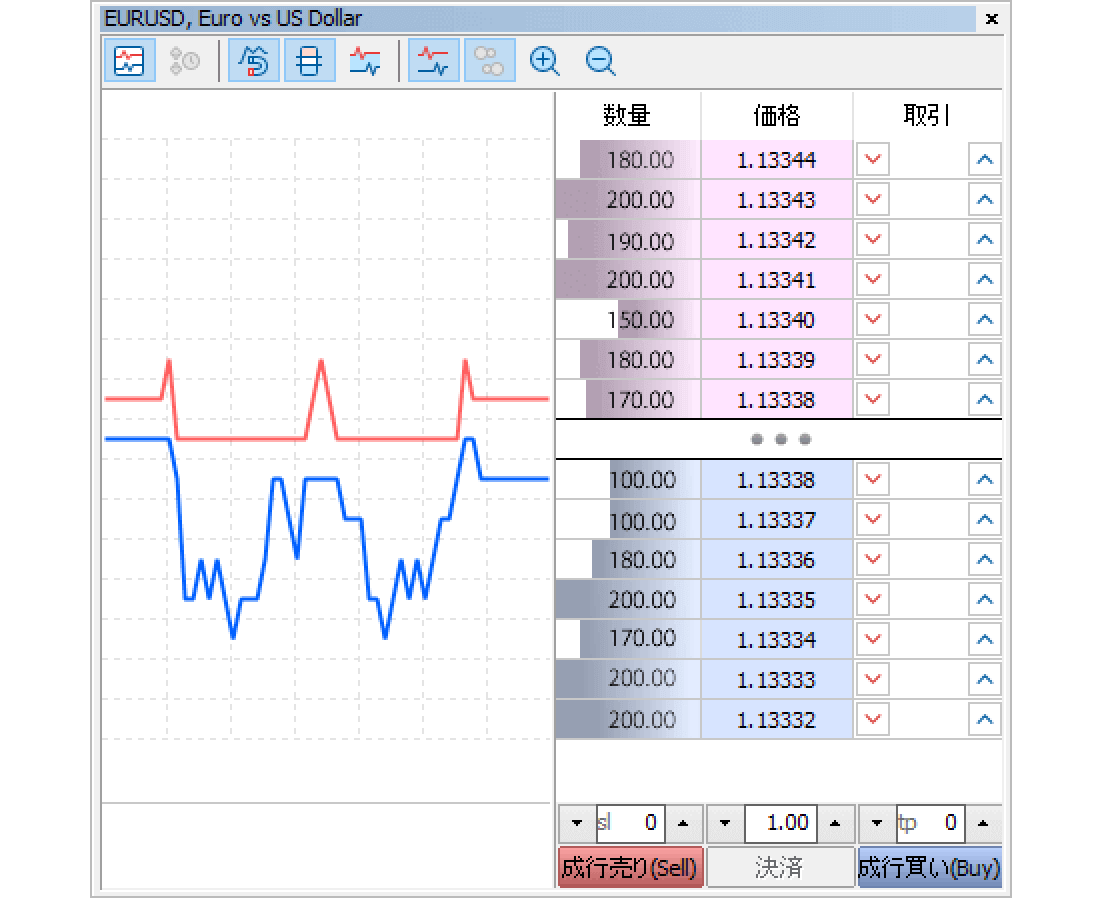The width and height of the screenshot is (1100, 898).
Task: Decrease the sl stop loss value
Action: click(577, 823)
